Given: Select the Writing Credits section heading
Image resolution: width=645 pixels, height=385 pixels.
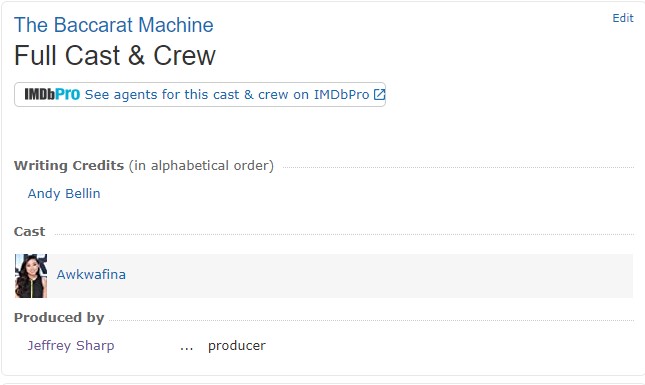Looking at the screenshot, I should pyautogui.click(x=69, y=165).
